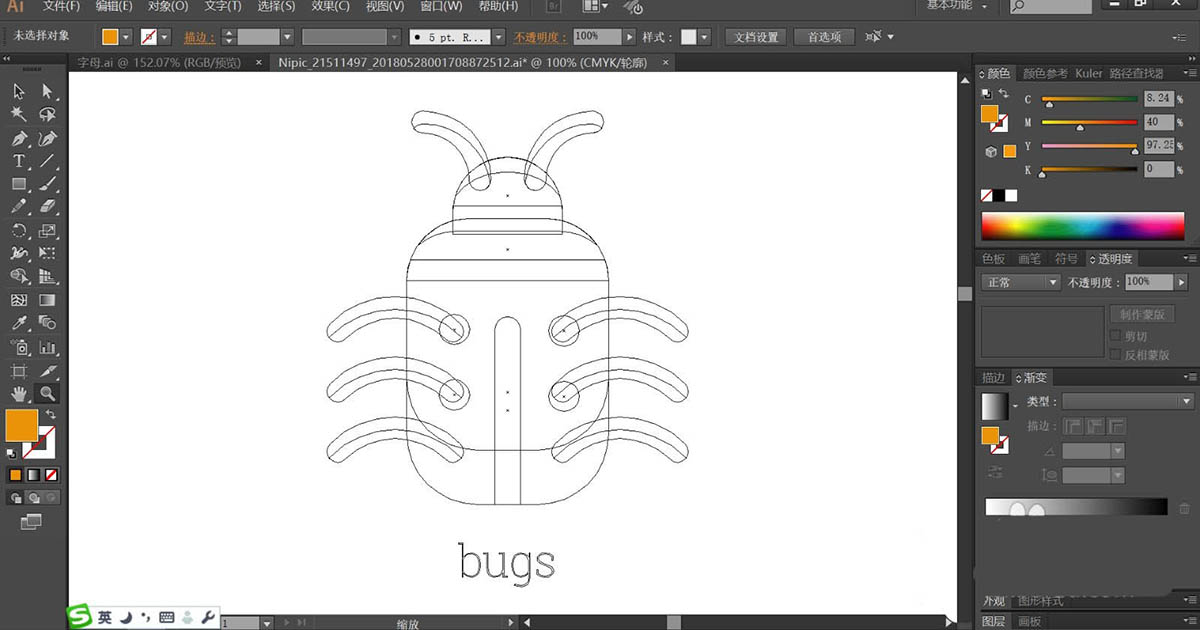This screenshot has height=630, width=1200.
Task: Select the Pen tool
Action: pyautogui.click(x=19, y=138)
